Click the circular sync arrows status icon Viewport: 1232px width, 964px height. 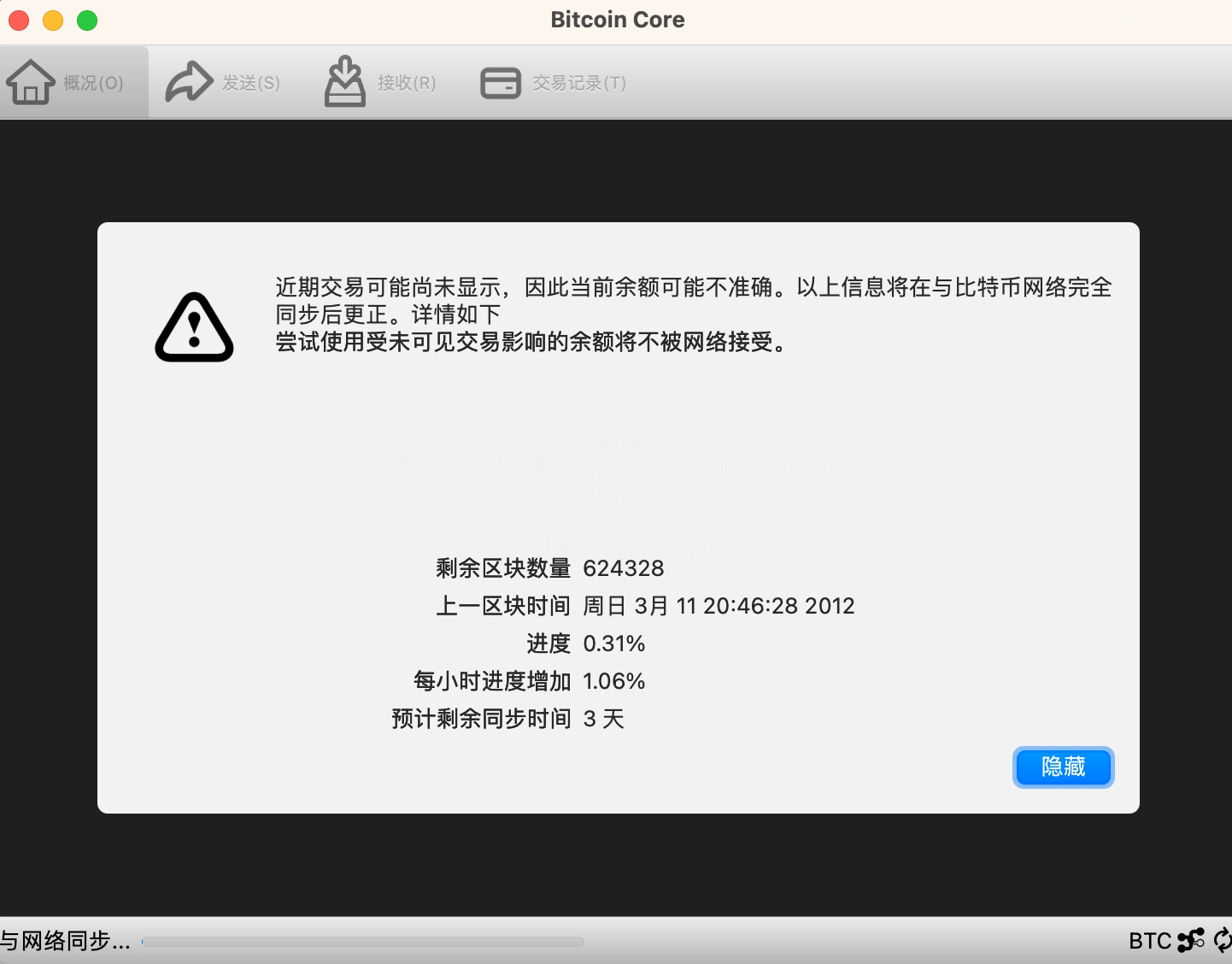click(1223, 940)
